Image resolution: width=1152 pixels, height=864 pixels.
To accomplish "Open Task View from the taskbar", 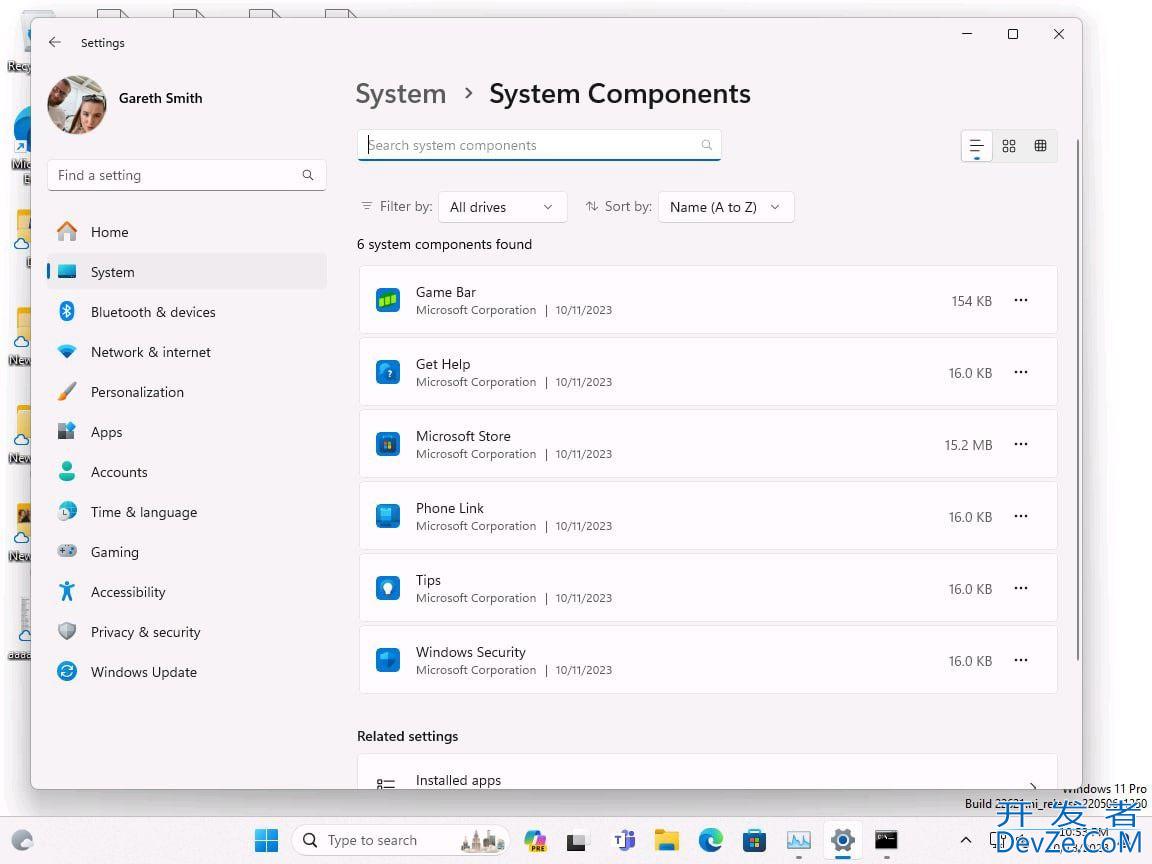I will point(577,840).
